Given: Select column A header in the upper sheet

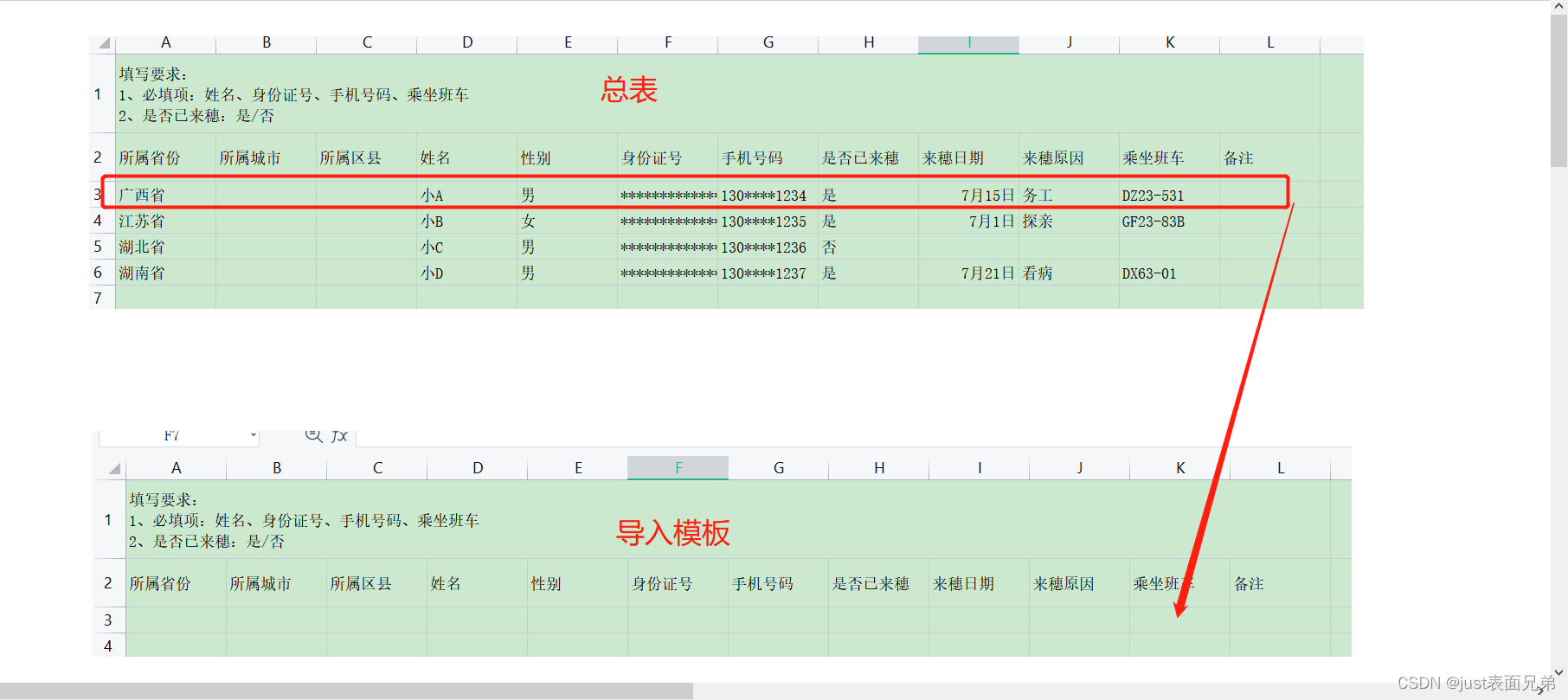Looking at the screenshot, I should (165, 43).
